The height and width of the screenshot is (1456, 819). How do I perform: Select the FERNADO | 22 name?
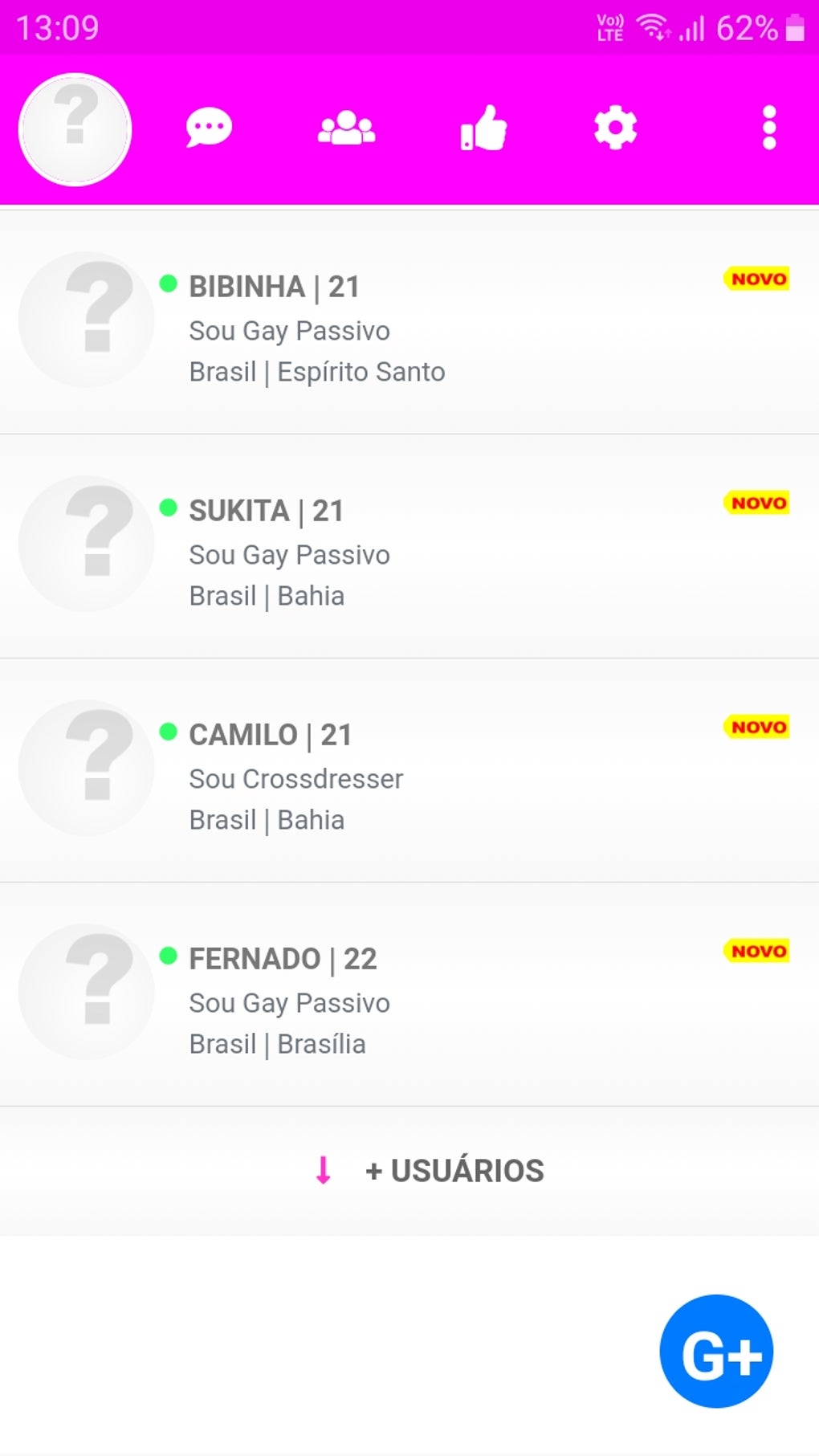click(x=283, y=959)
